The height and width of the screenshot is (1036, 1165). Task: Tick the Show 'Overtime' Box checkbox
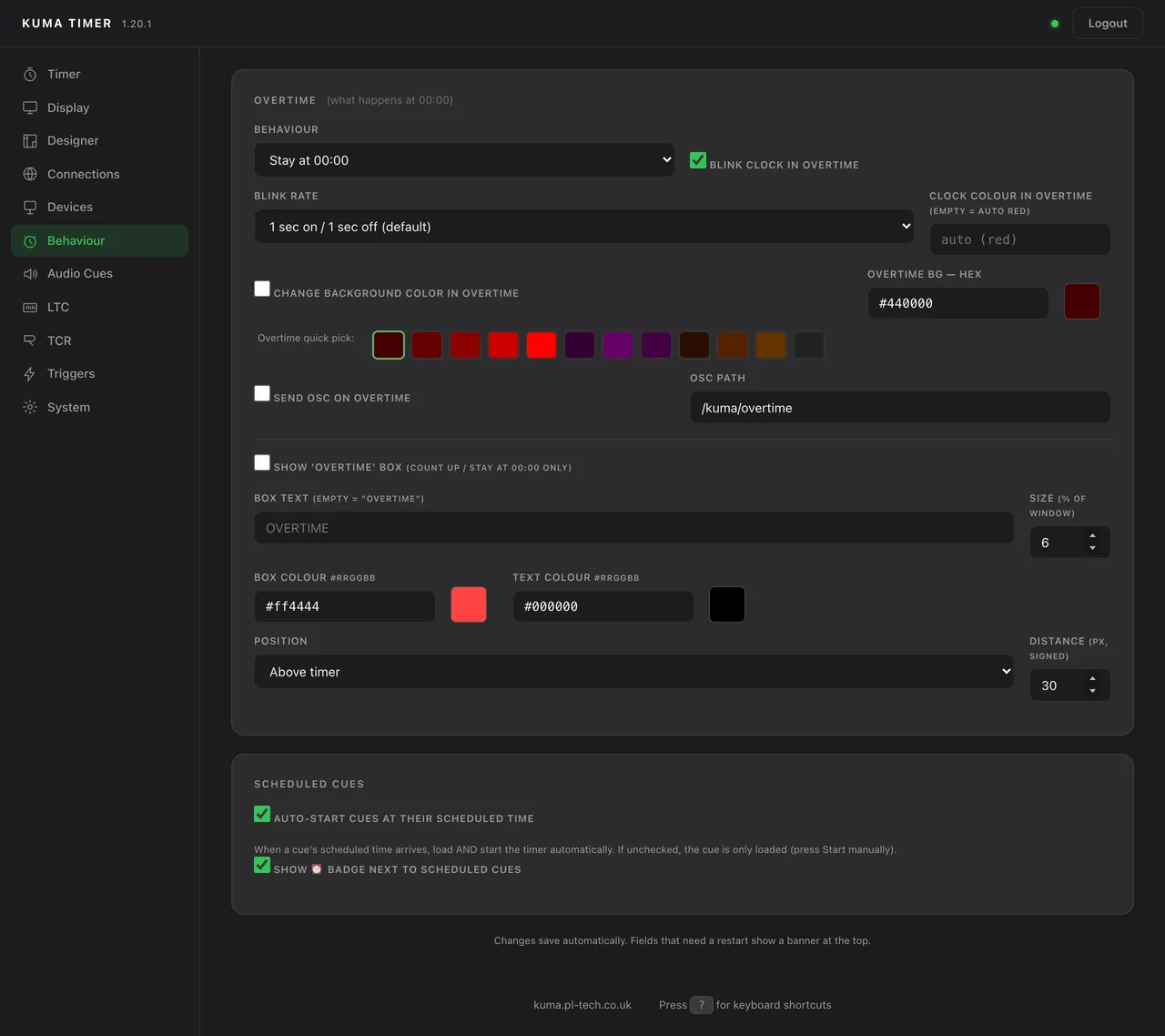coord(262,462)
